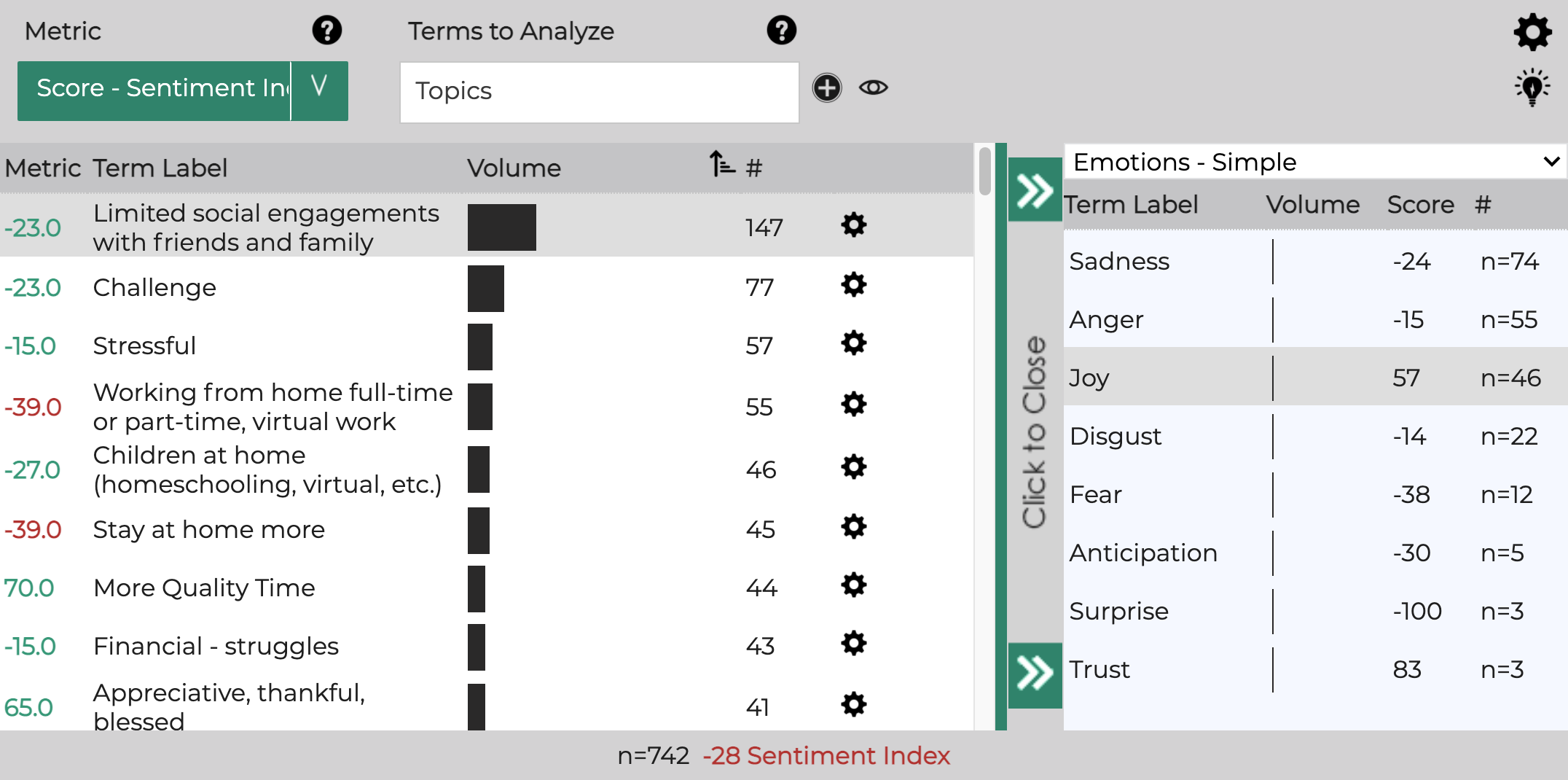
Task: Open the top-right settings gear
Action: pyautogui.click(x=1532, y=32)
